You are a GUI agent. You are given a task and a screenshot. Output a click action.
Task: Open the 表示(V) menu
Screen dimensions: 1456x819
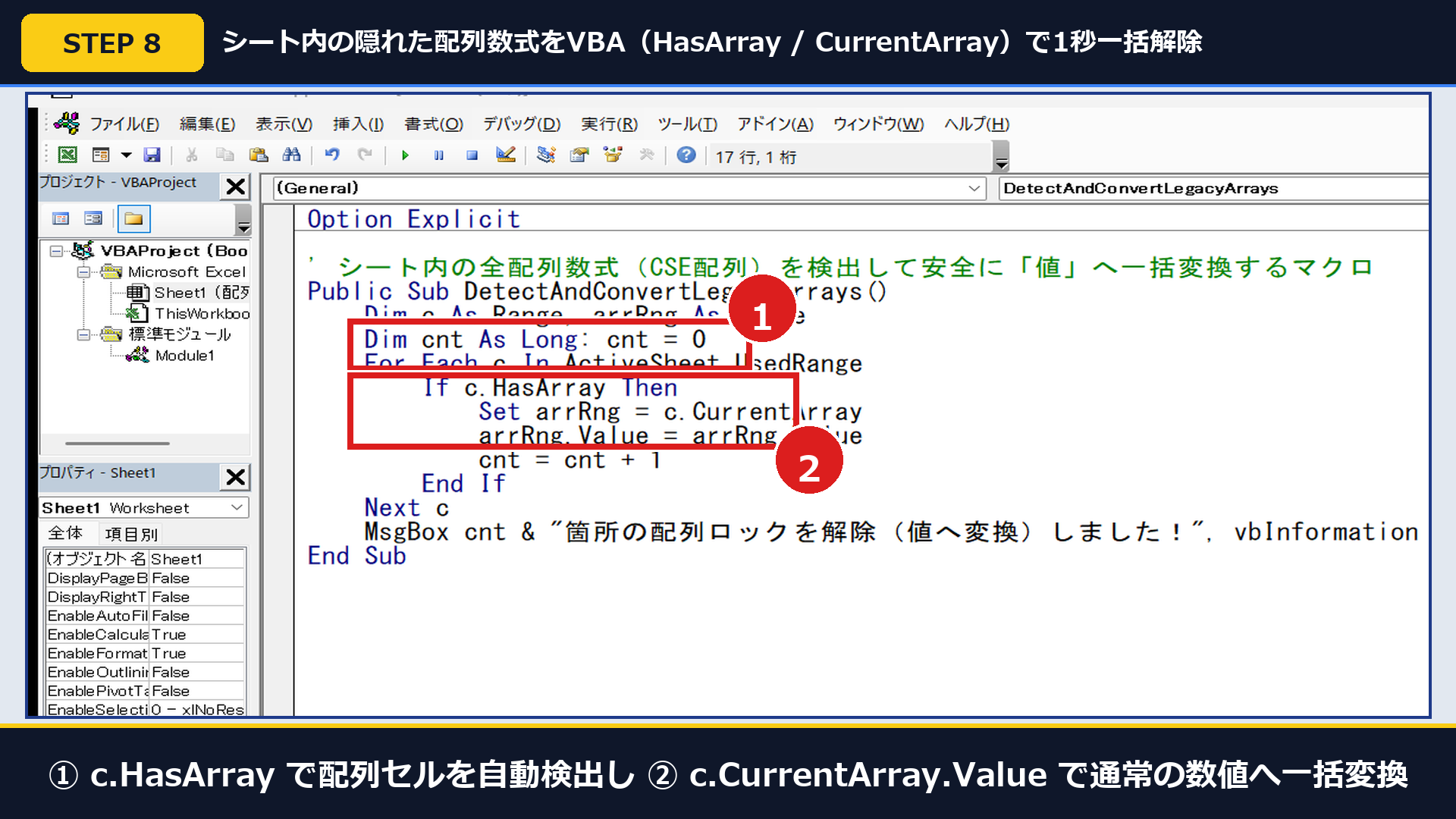click(284, 124)
